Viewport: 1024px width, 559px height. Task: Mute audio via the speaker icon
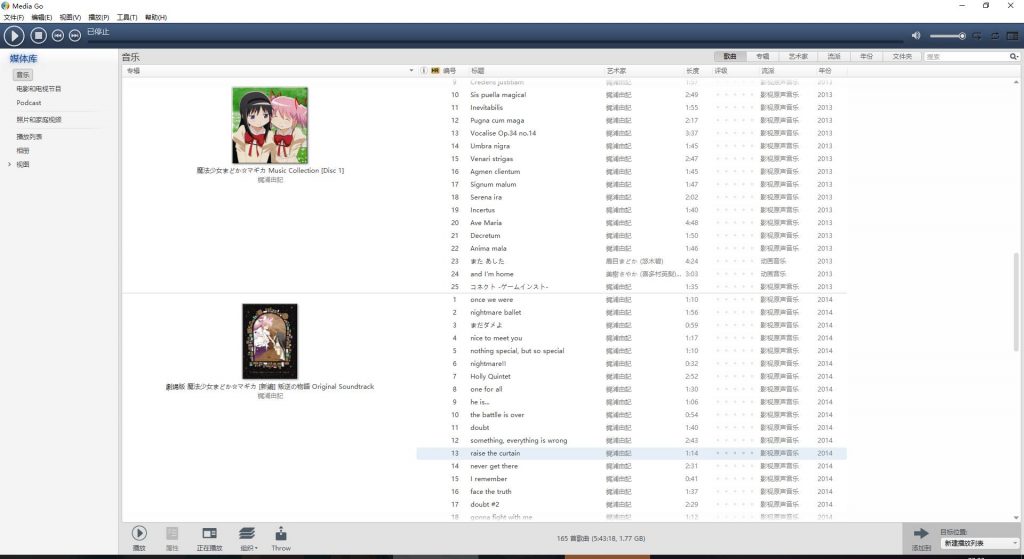pos(916,36)
